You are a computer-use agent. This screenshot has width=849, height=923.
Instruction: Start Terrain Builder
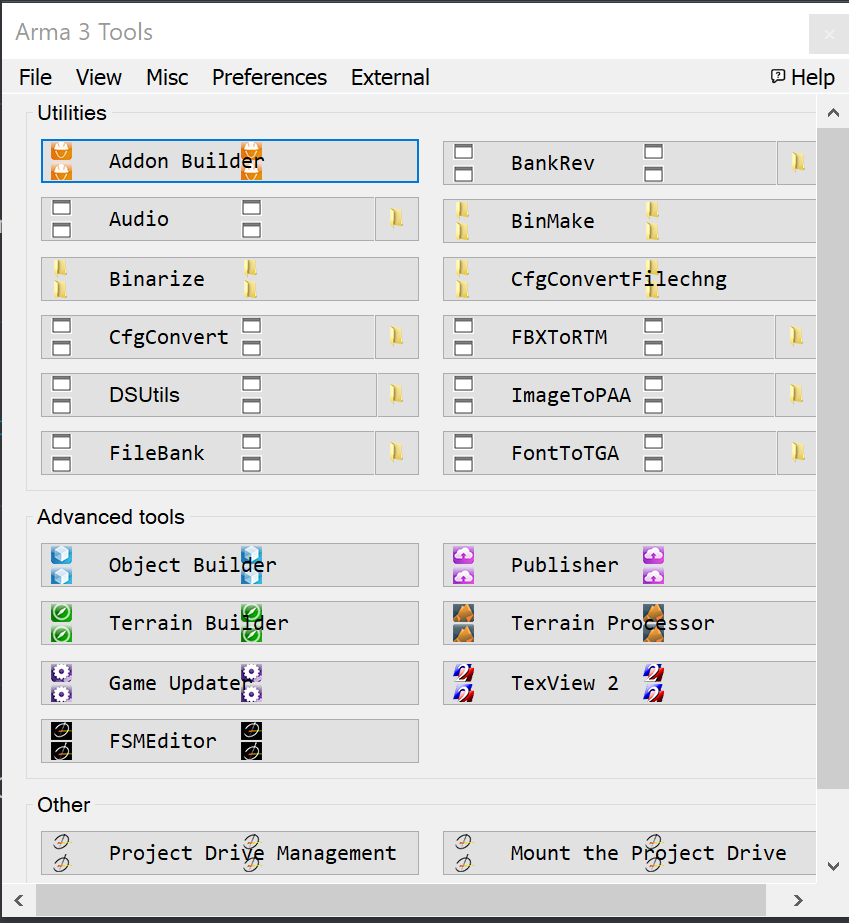[230, 623]
